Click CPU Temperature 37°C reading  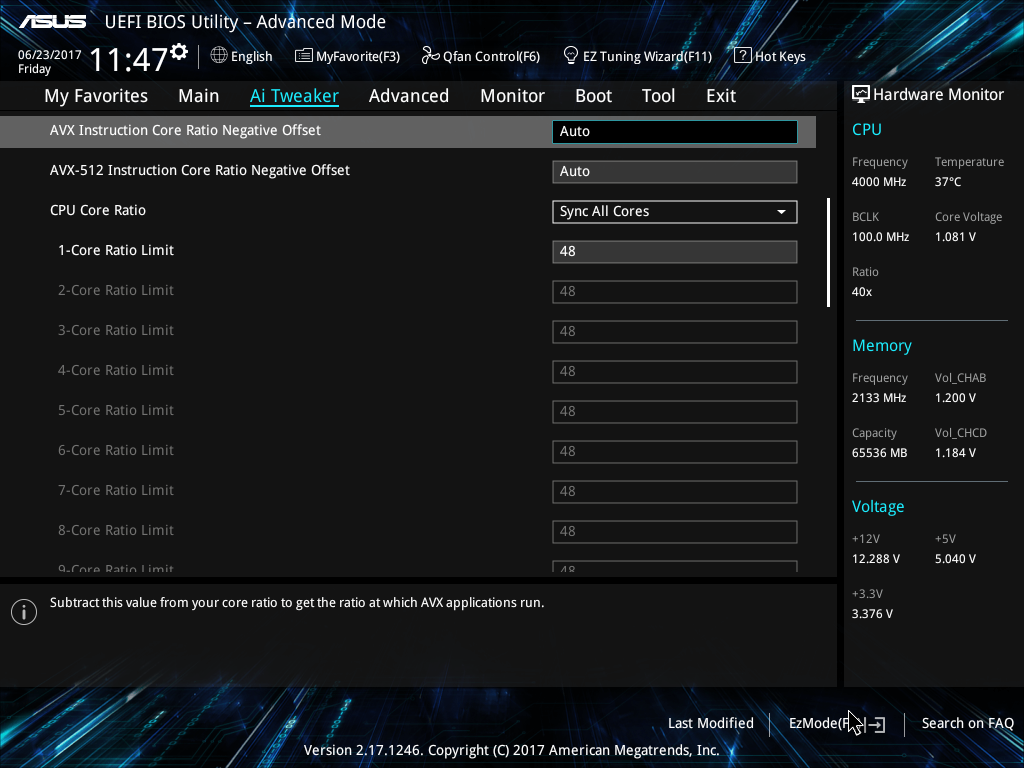coord(948,182)
